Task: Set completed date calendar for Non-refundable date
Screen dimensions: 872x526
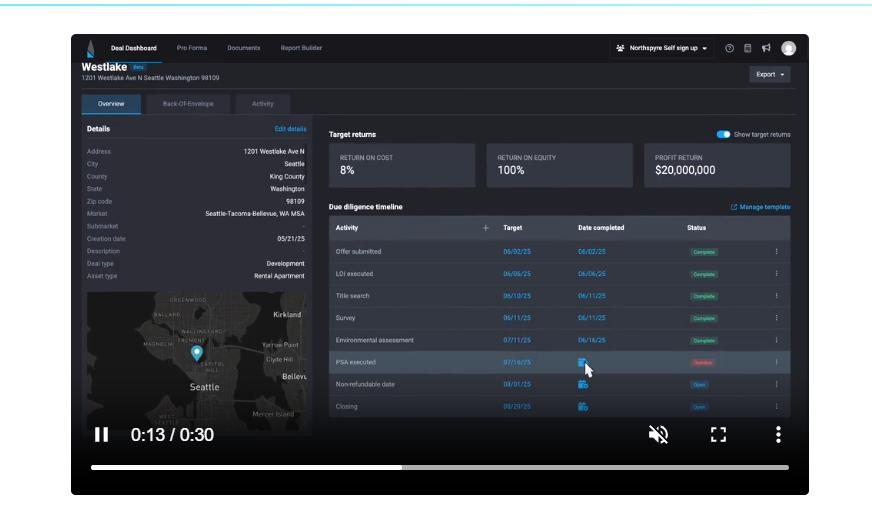Action: (583, 384)
